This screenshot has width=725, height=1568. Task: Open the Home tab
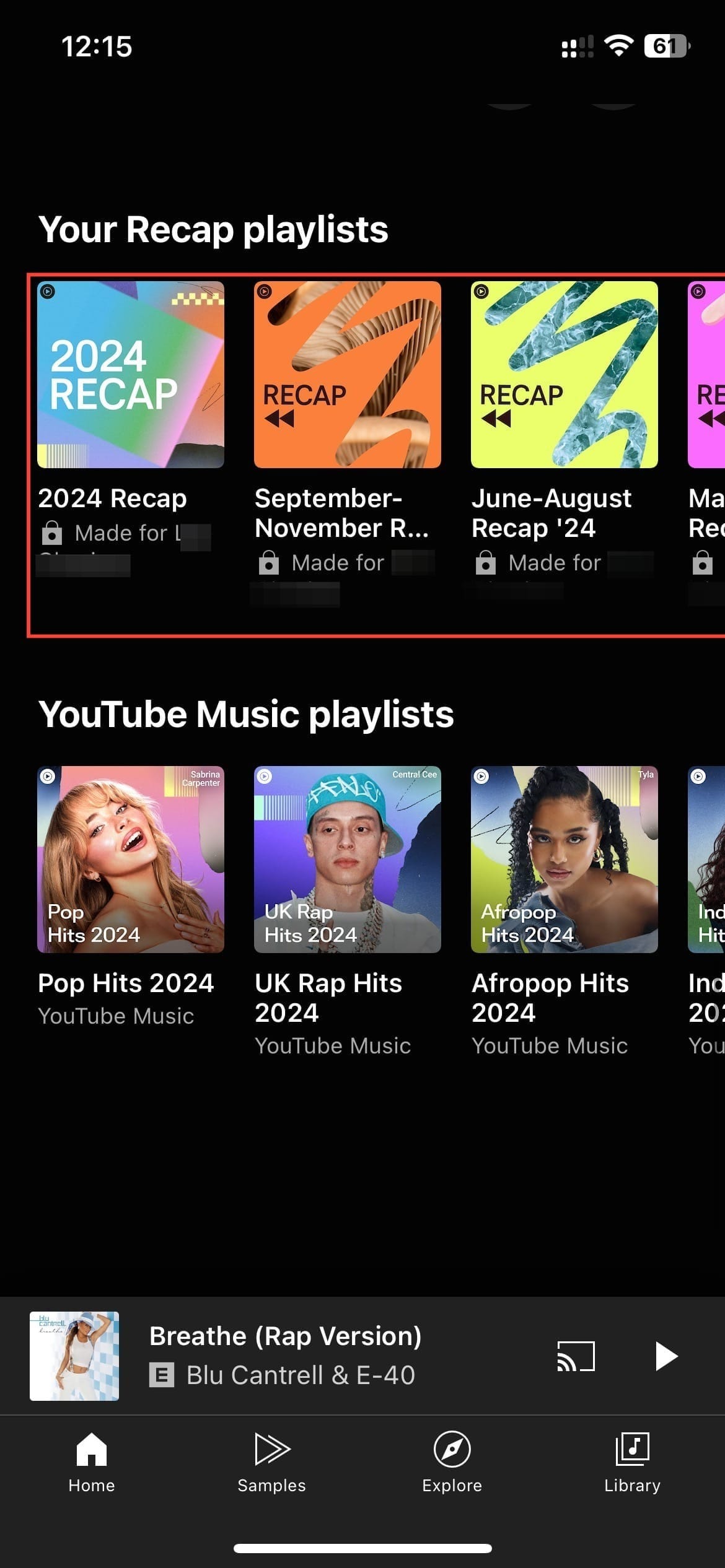click(x=92, y=1462)
